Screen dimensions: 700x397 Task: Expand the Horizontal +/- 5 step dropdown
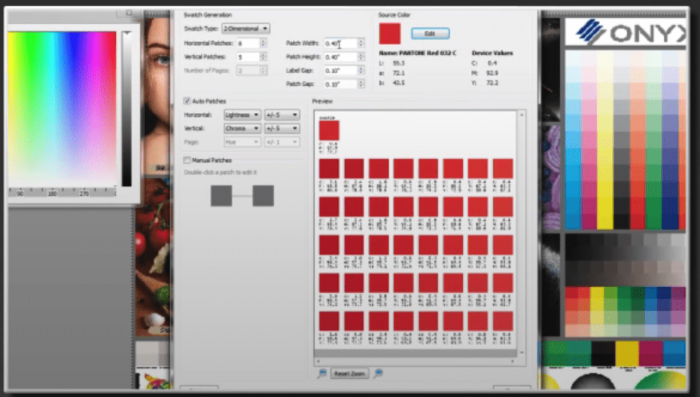[x=282, y=115]
